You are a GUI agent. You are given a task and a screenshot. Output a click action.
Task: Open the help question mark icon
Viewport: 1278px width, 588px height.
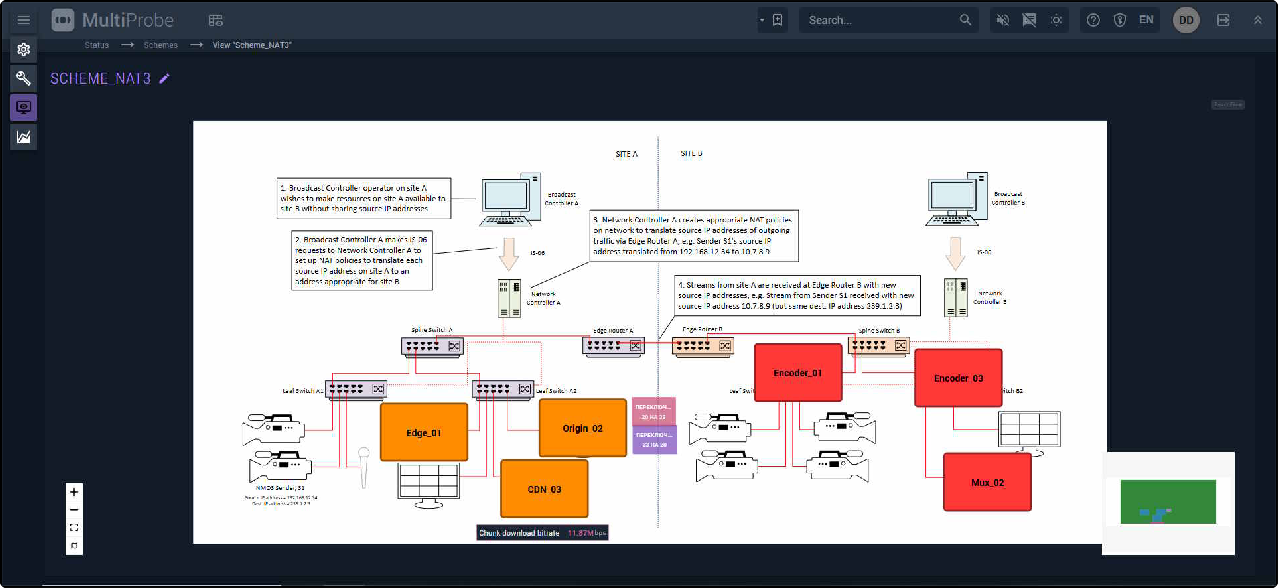click(x=1093, y=20)
